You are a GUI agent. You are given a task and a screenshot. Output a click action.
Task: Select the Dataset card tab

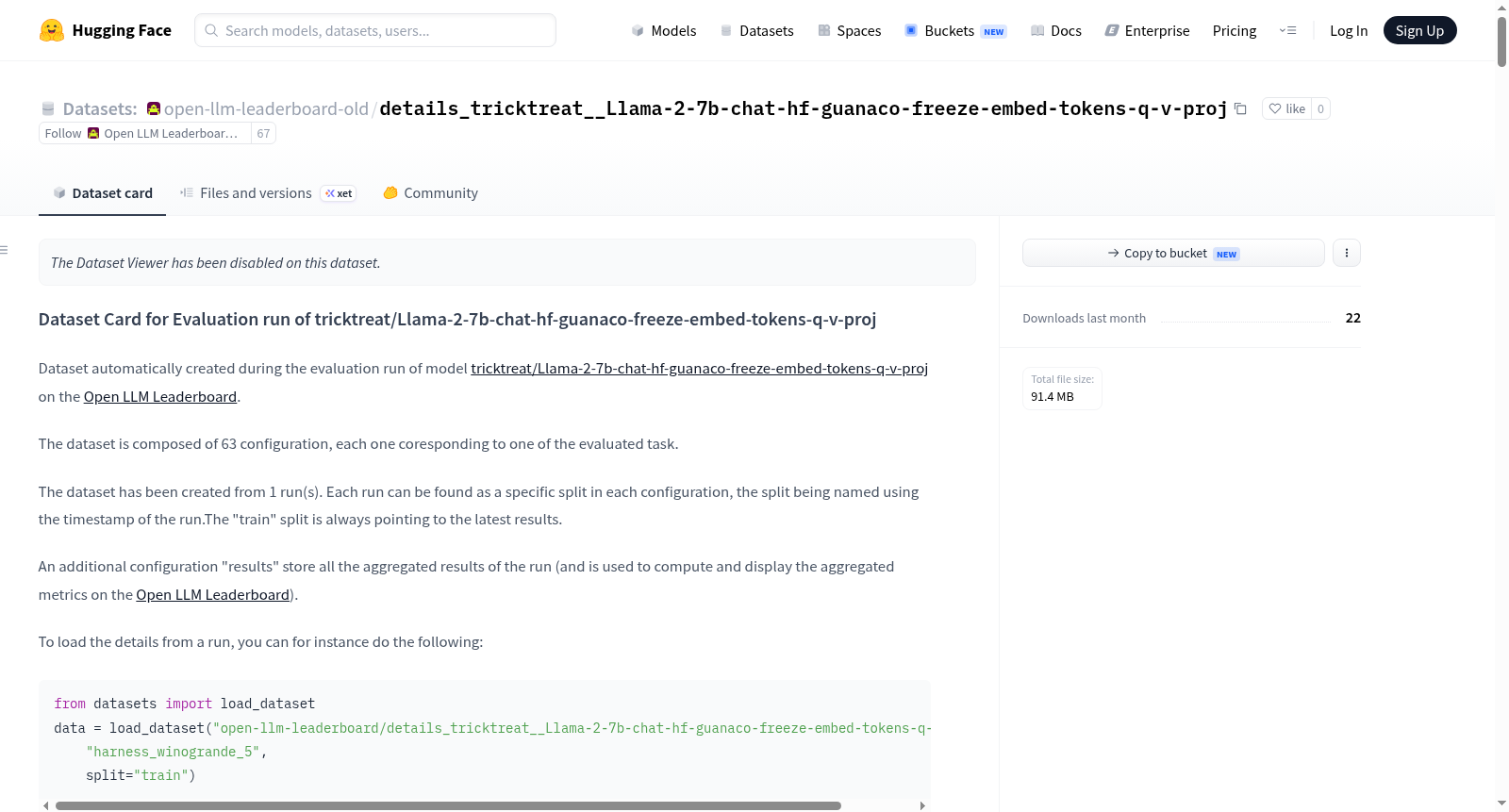click(x=102, y=193)
